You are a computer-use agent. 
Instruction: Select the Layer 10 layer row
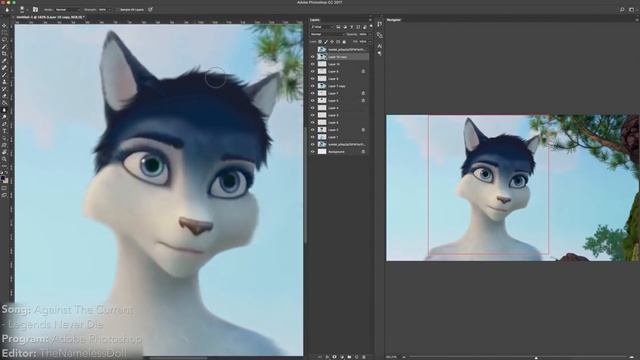coord(340,64)
